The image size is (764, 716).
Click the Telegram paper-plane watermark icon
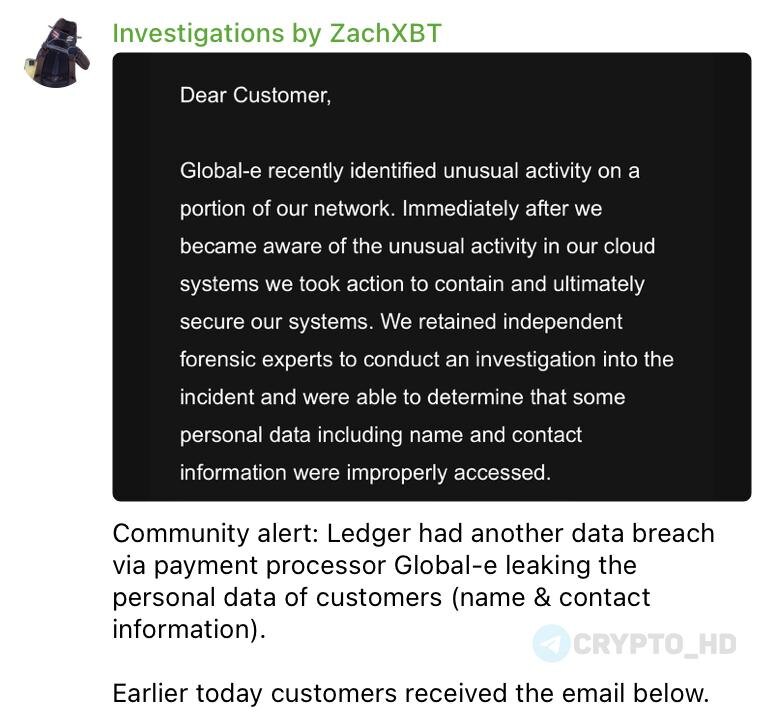tap(550, 643)
